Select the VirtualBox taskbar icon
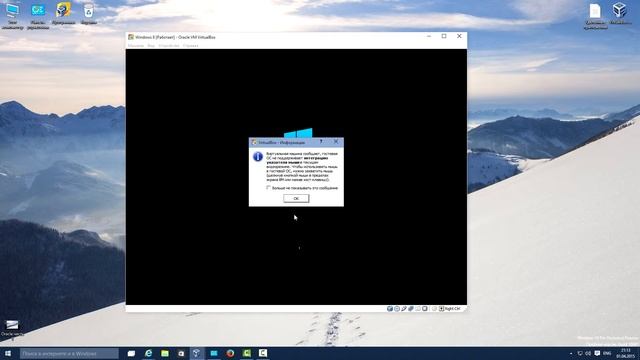Screen dimensions: 640x360 [x=197, y=353]
